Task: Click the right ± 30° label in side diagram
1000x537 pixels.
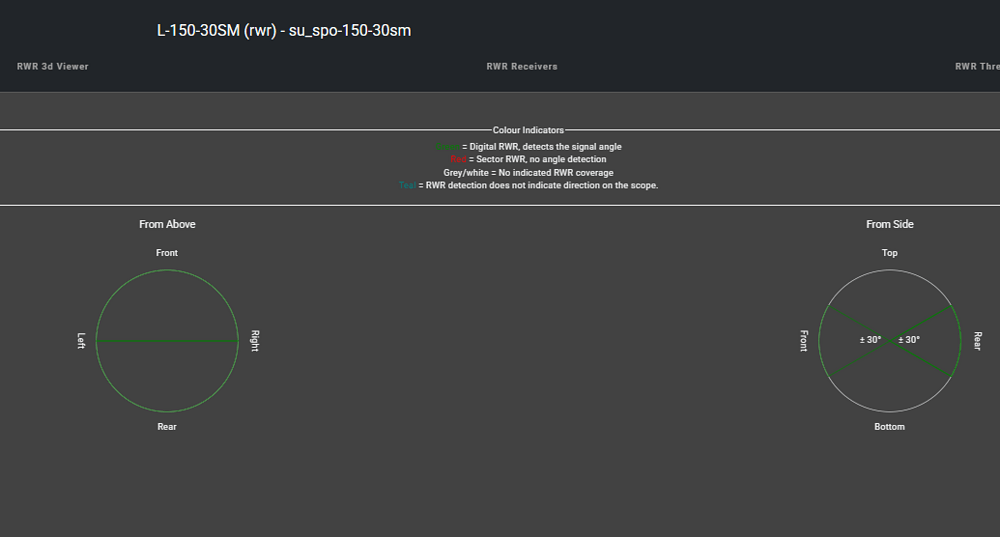Action: click(x=909, y=340)
